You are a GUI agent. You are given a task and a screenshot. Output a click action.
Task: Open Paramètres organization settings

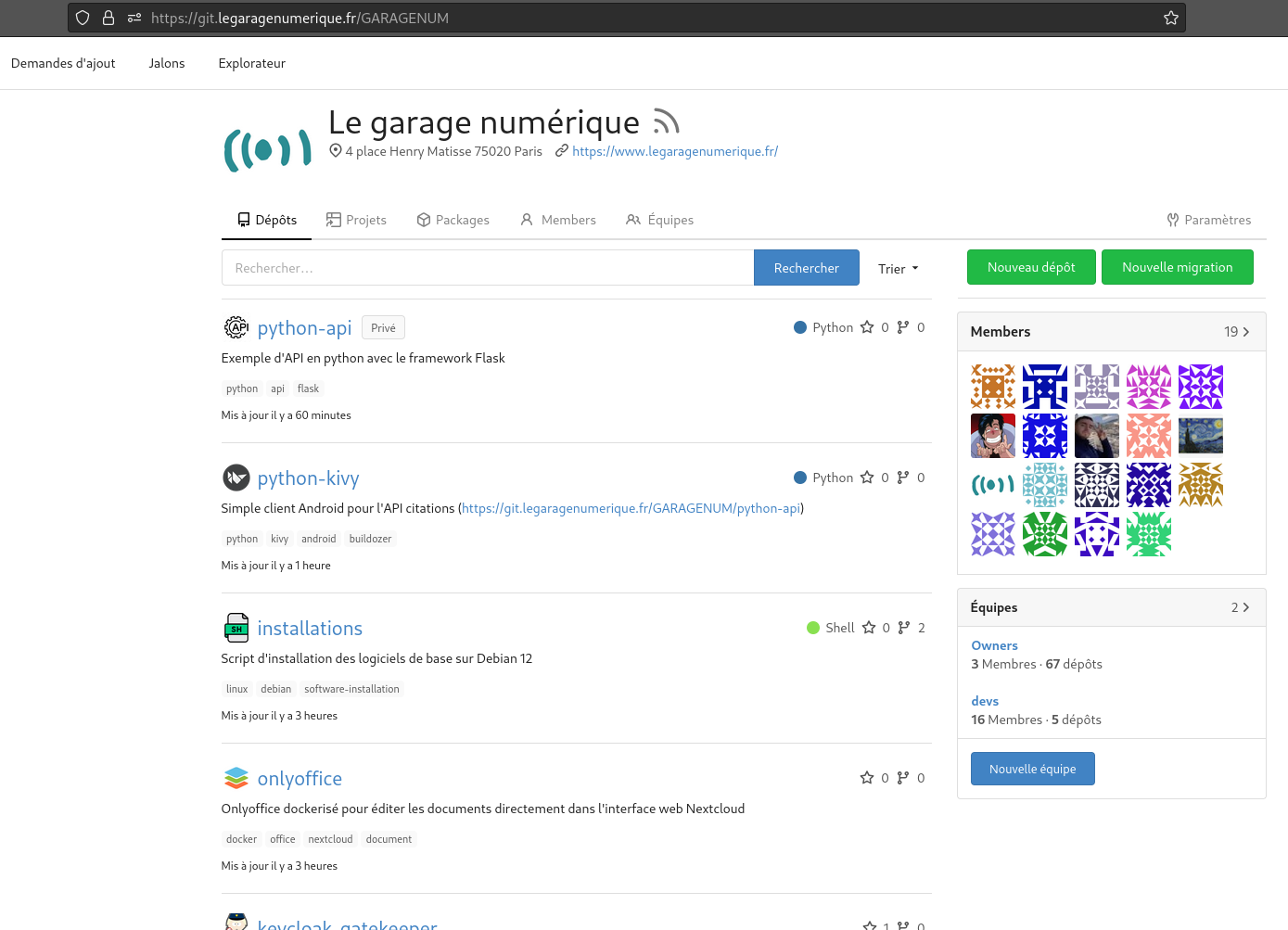coord(1208,220)
